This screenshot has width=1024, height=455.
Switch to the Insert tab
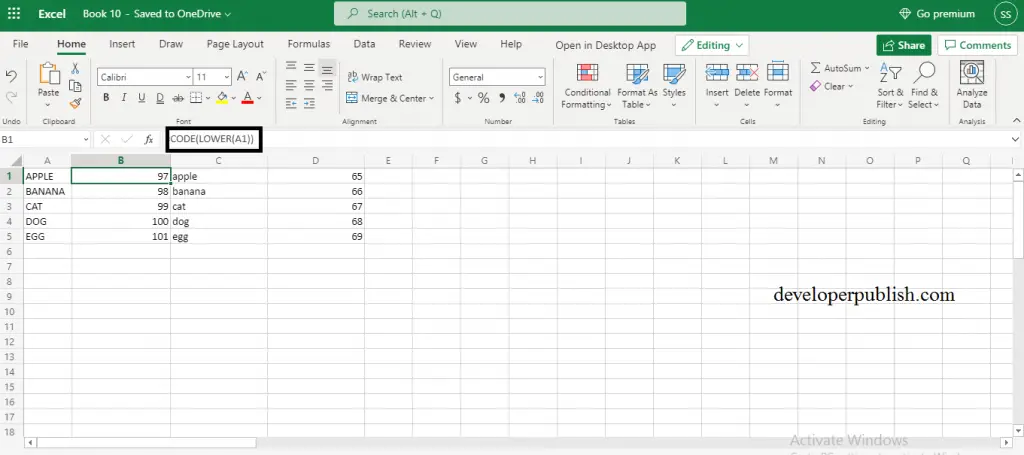tap(122, 44)
